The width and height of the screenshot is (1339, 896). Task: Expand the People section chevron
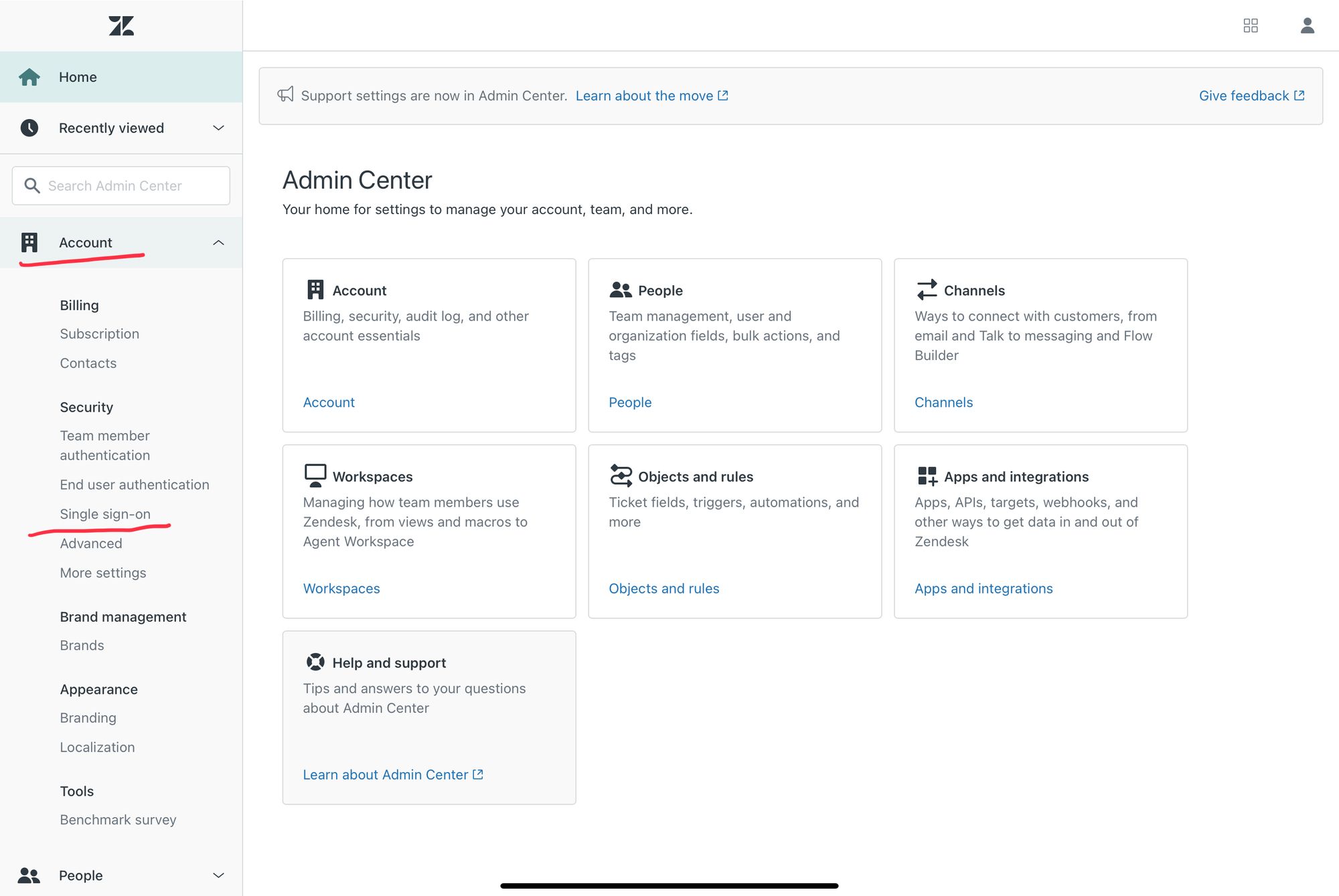tap(218, 875)
